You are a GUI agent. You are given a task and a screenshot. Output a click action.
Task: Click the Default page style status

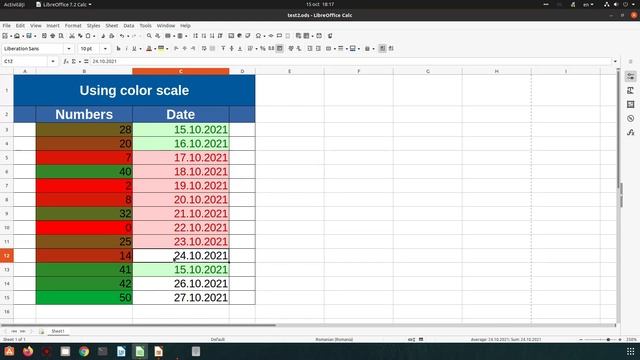(218, 339)
